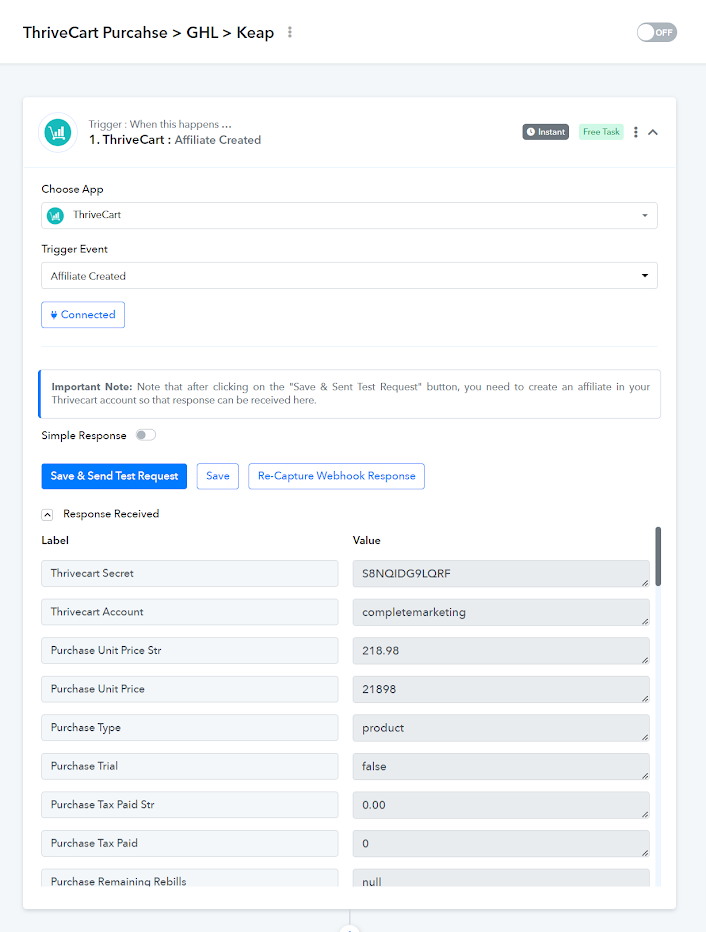Click the Connected button

click(83, 314)
